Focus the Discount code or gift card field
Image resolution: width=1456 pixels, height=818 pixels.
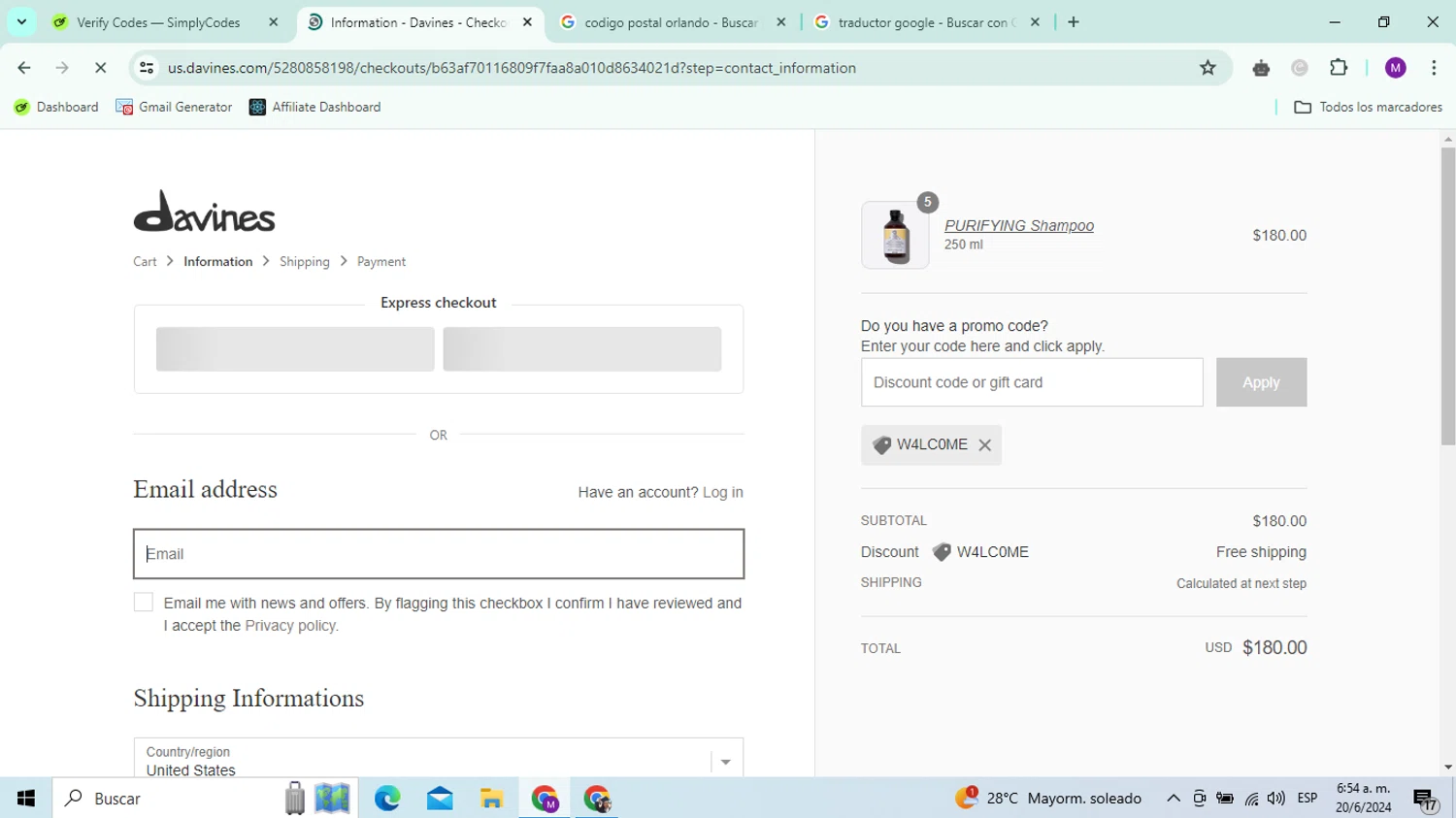pyautogui.click(x=1032, y=382)
